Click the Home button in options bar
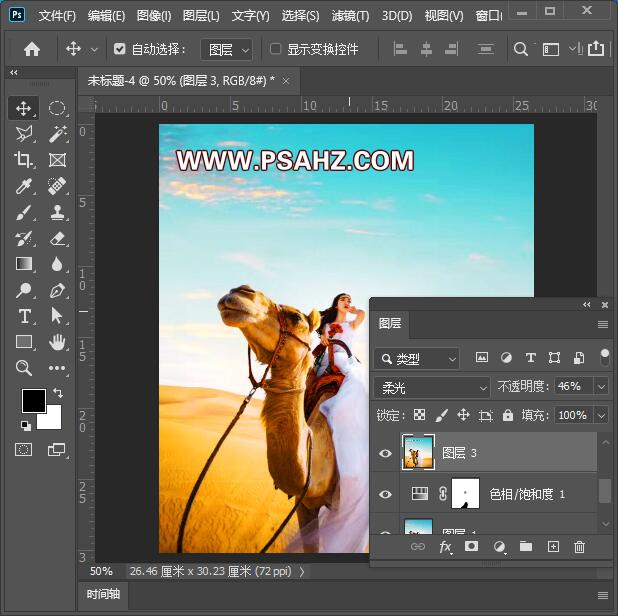This screenshot has height=616, width=618. coord(32,49)
